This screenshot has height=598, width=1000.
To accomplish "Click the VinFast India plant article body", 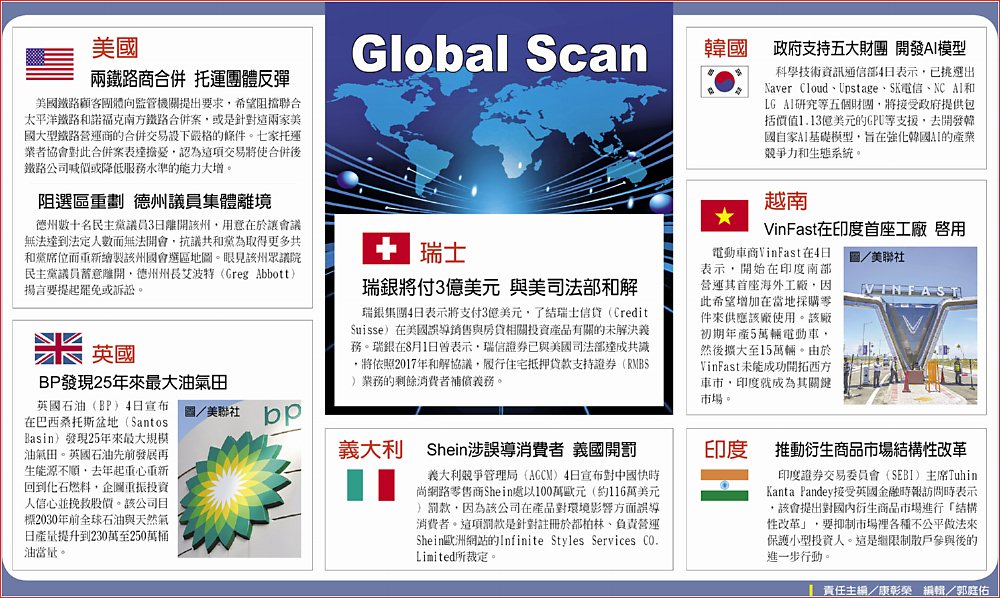I will [x=766, y=326].
